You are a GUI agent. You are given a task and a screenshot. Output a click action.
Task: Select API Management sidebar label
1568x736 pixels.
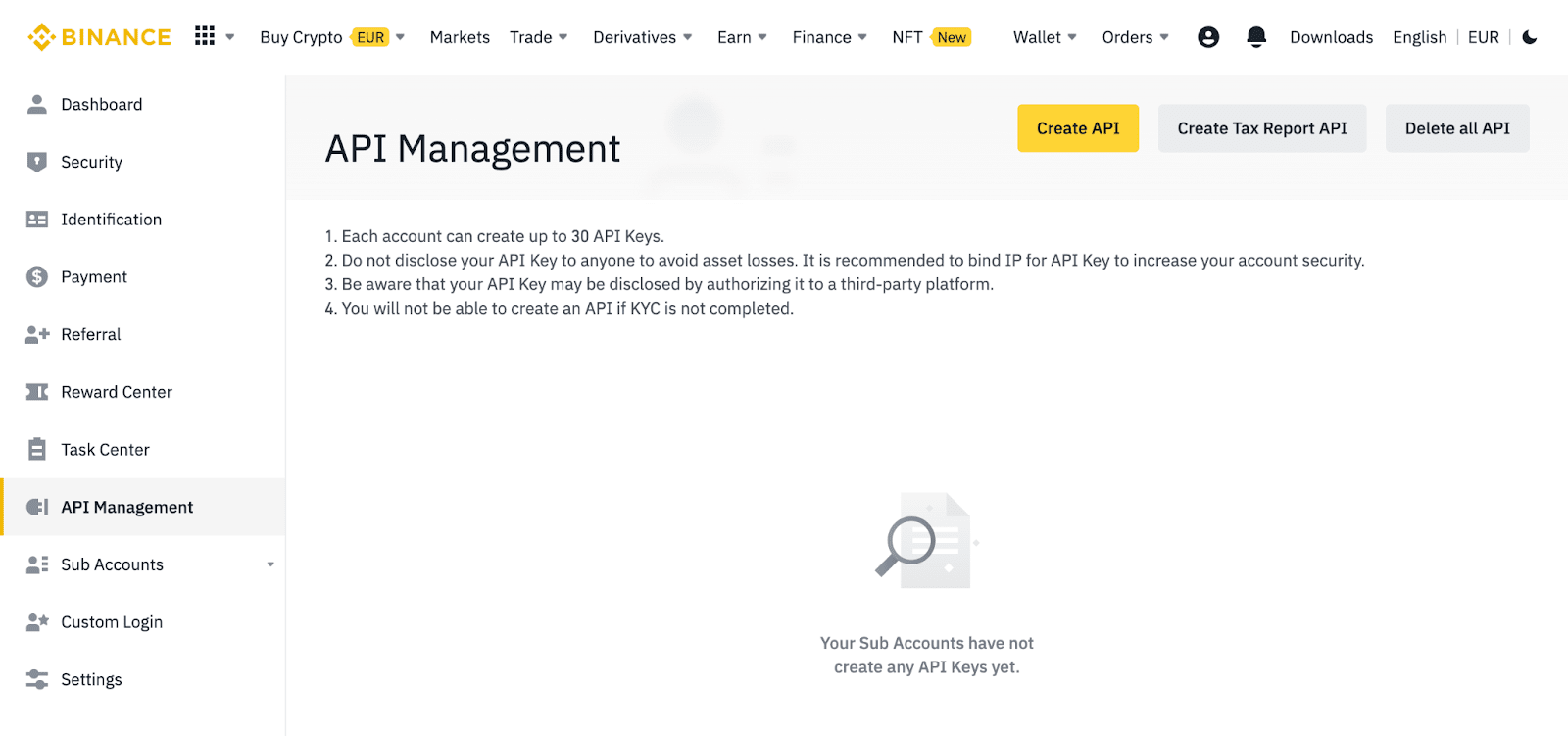[126, 507]
